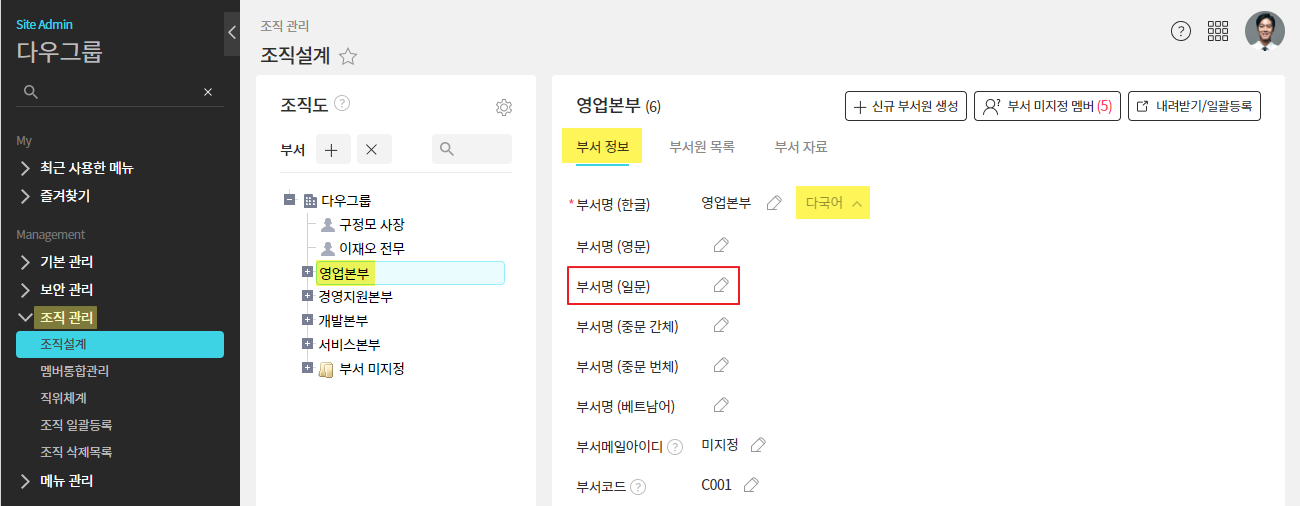The width and height of the screenshot is (1300, 506).
Task: Click the delete department X button
Action: (371, 149)
